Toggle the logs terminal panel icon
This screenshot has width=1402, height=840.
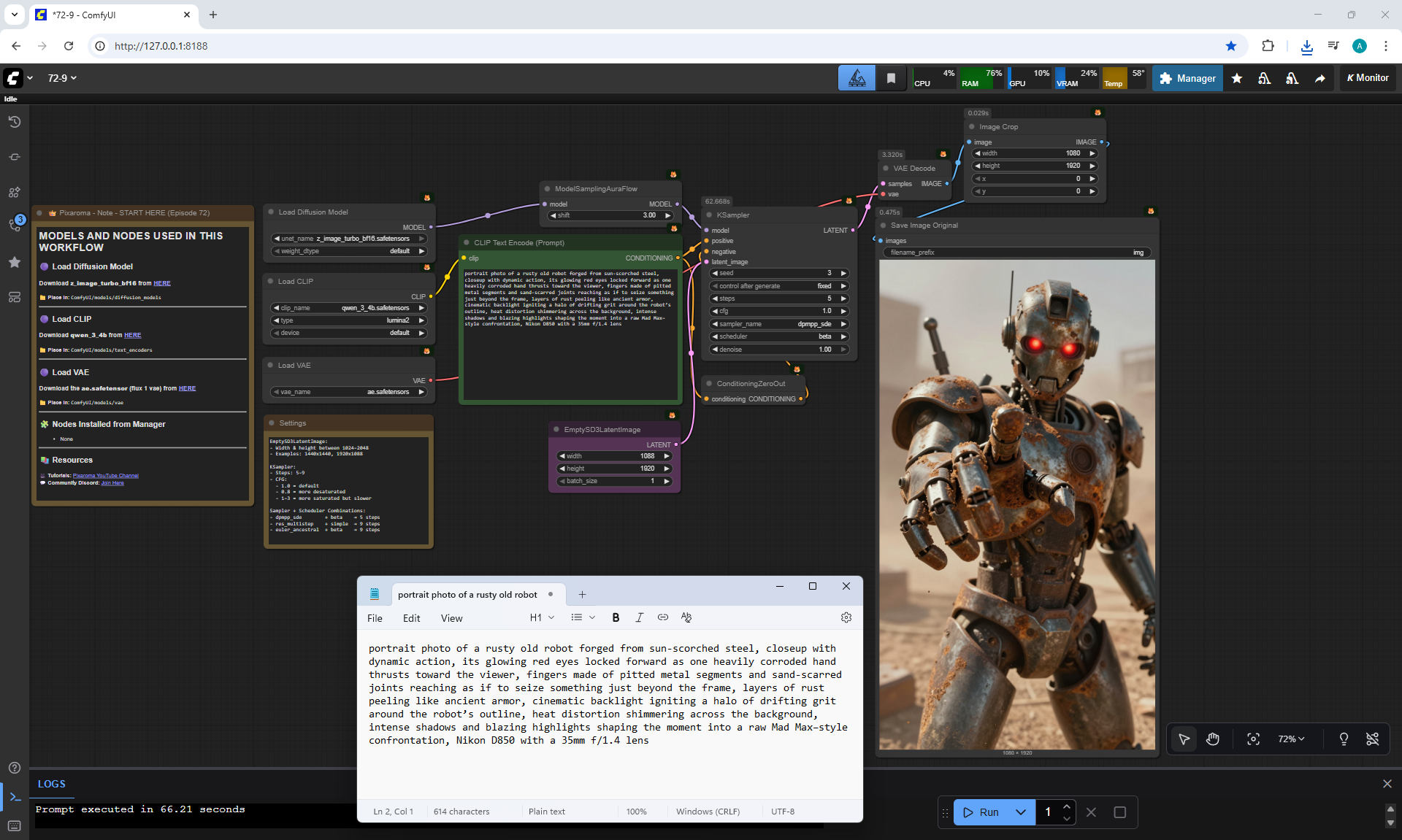(x=15, y=797)
